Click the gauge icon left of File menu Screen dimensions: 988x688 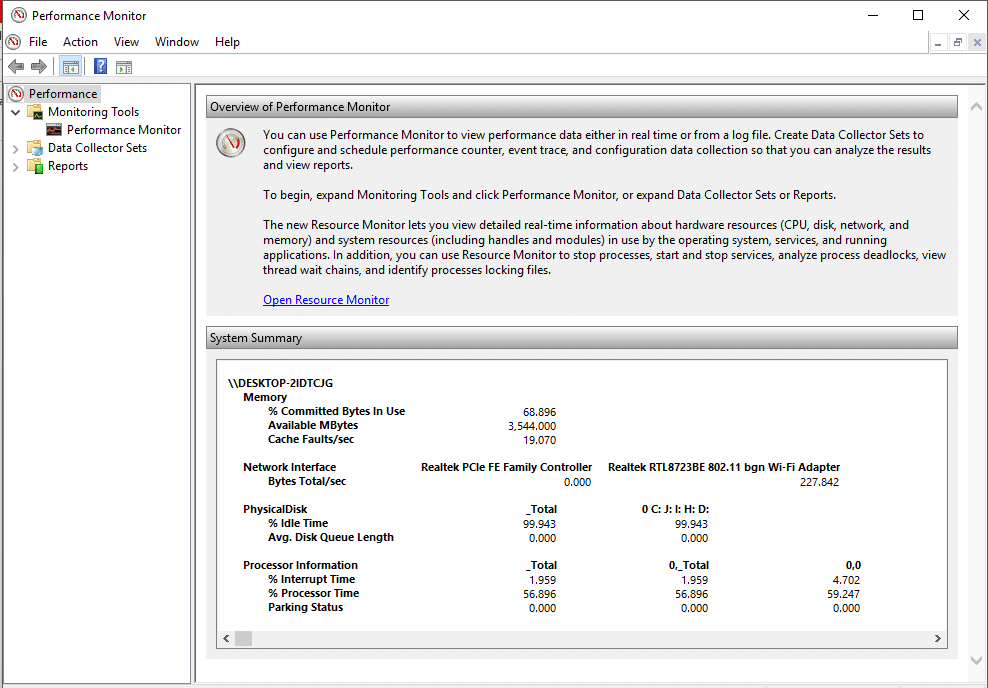tap(13, 42)
